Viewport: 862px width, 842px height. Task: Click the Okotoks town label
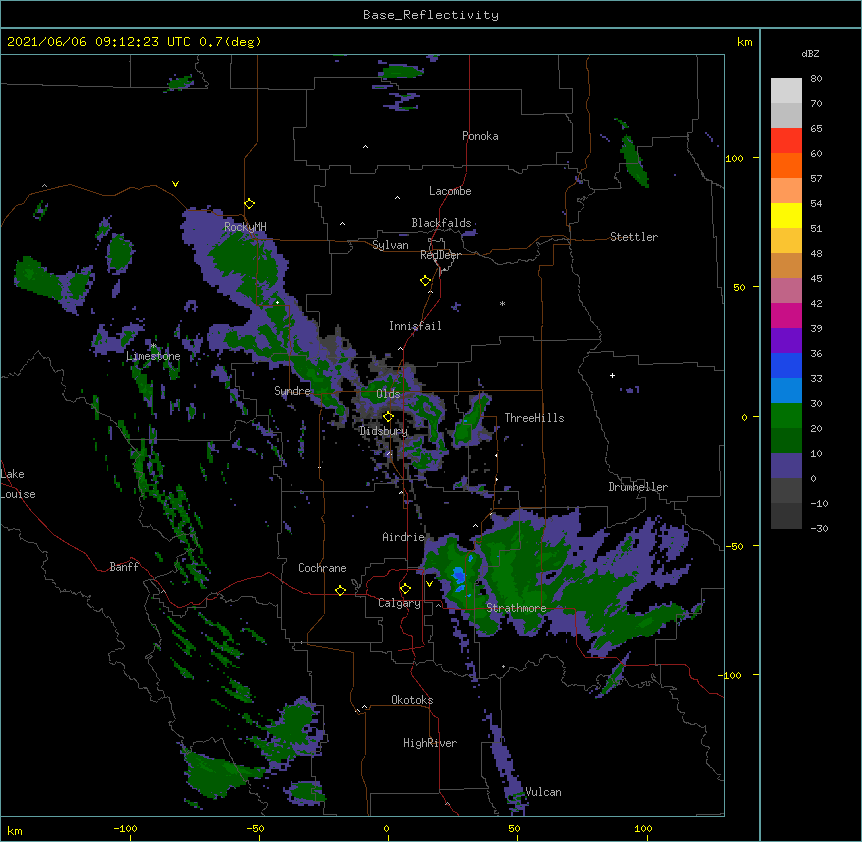[412, 700]
